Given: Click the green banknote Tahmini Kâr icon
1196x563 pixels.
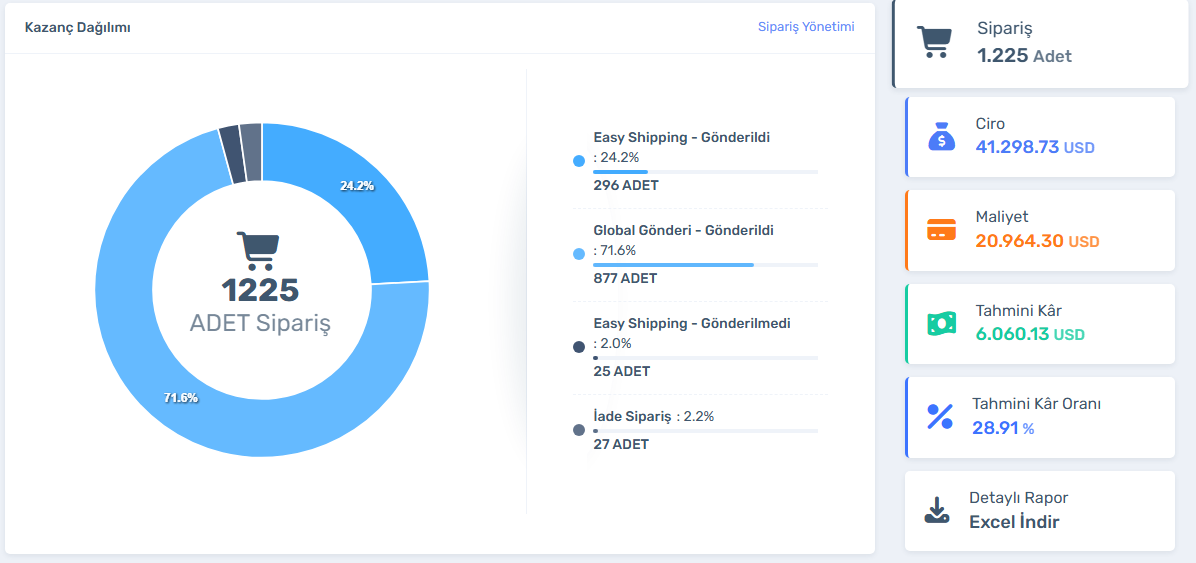Looking at the screenshot, I should pyautogui.click(x=941, y=324).
